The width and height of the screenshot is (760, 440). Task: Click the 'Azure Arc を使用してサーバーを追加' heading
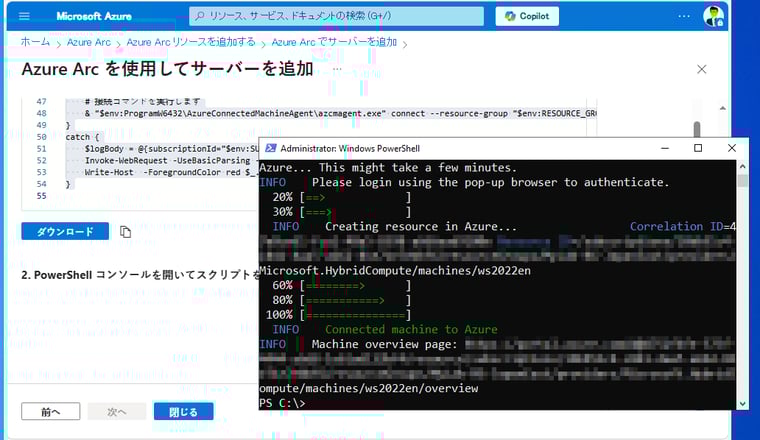(167, 69)
